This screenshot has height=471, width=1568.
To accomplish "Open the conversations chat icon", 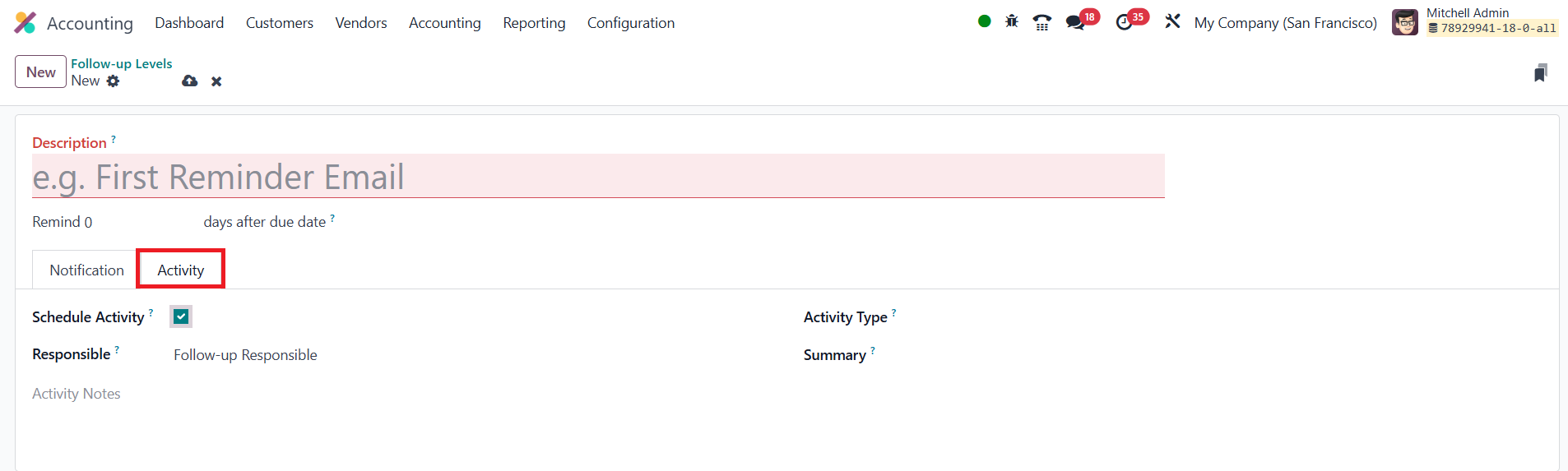I will click(1075, 22).
